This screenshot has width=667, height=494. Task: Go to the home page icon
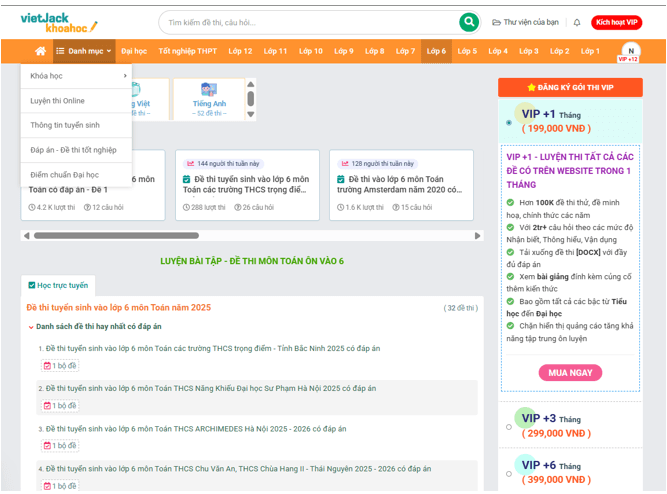(41, 51)
